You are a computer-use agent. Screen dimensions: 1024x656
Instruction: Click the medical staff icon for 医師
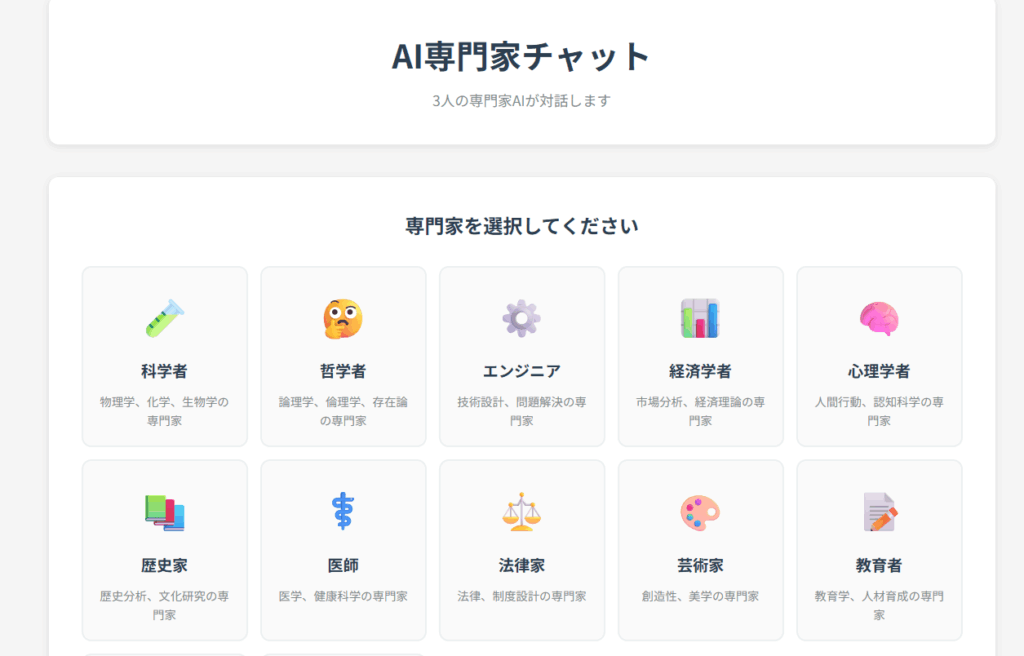pyautogui.click(x=343, y=512)
